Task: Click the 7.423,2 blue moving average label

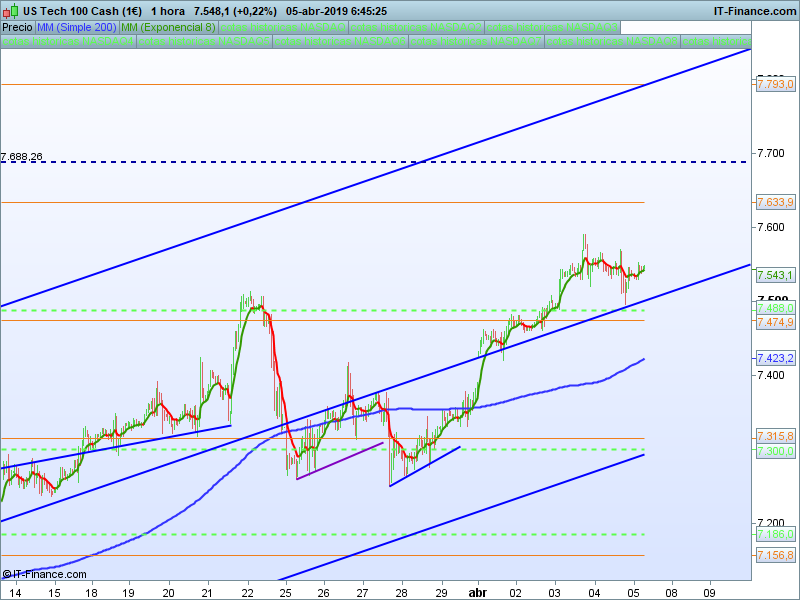Action: click(x=775, y=358)
